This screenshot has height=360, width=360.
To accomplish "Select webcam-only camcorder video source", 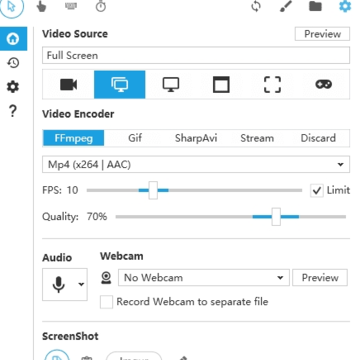I will (68, 84).
